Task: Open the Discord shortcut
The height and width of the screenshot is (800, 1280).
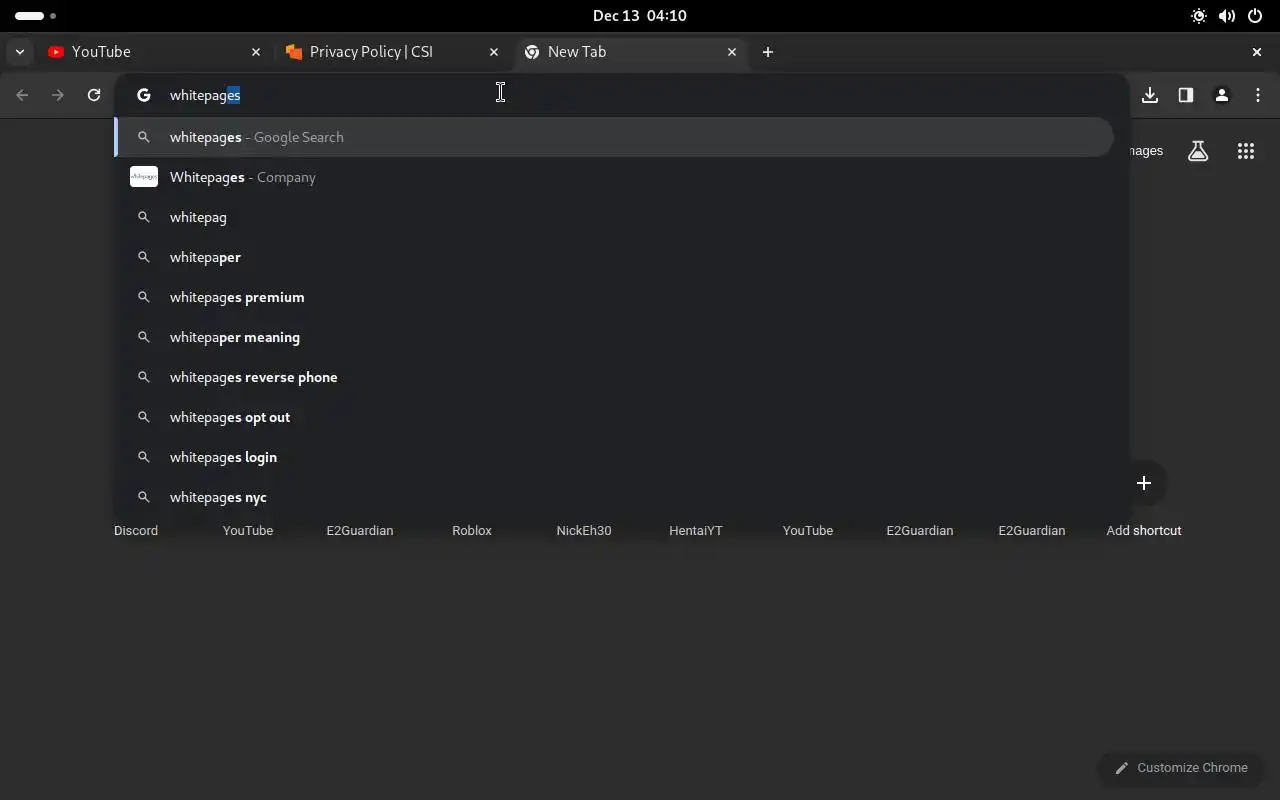Action: click(136, 530)
